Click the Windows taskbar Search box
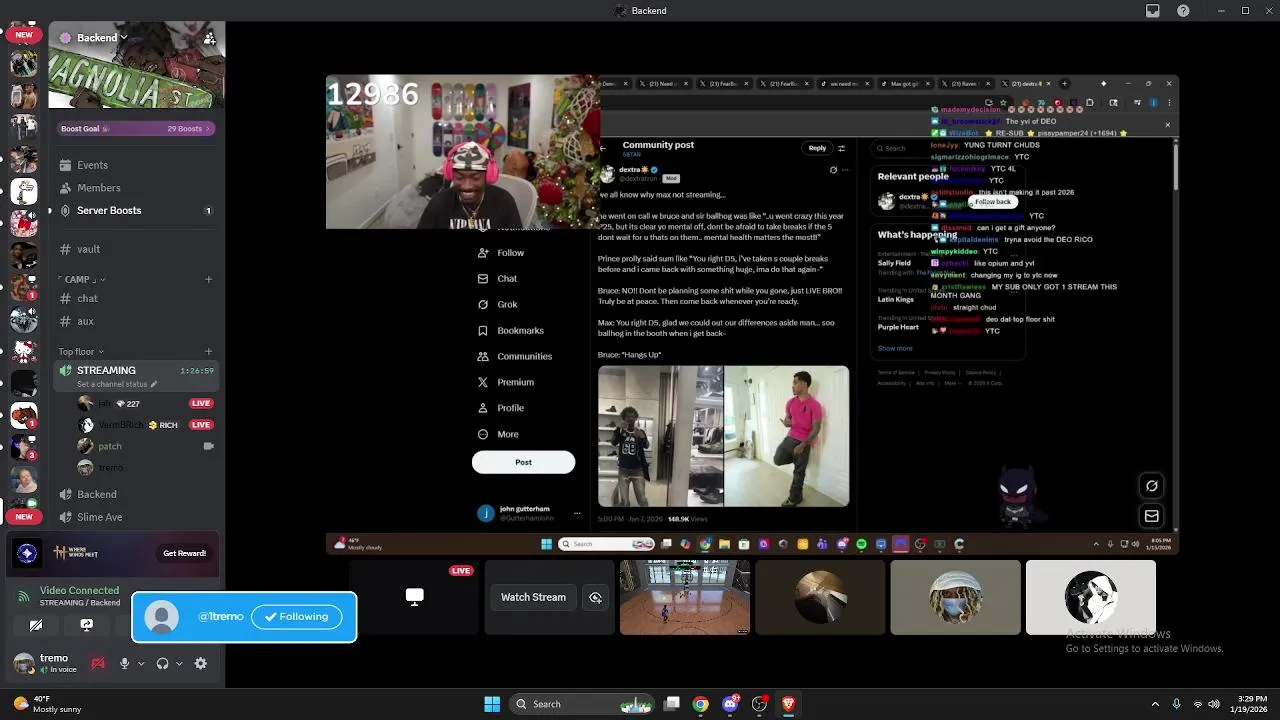This screenshot has width=1280, height=720. tap(582, 704)
